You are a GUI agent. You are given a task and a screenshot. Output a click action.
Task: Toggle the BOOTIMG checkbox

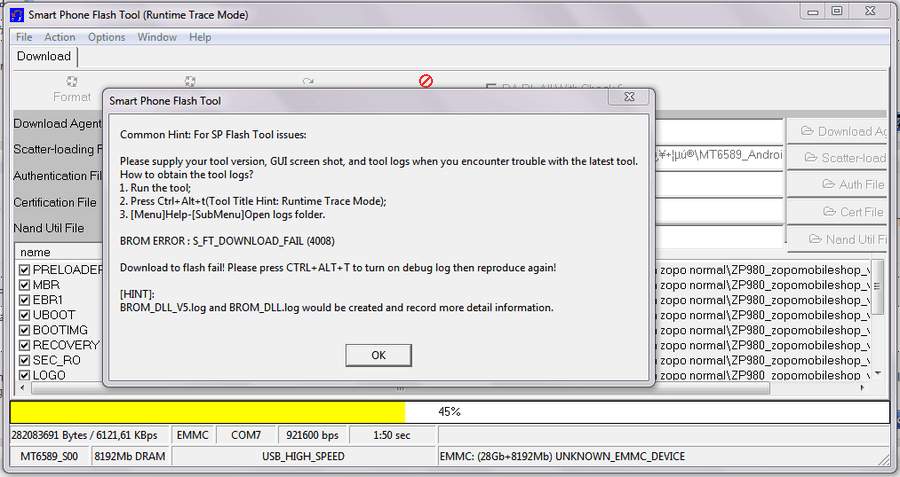(x=25, y=330)
